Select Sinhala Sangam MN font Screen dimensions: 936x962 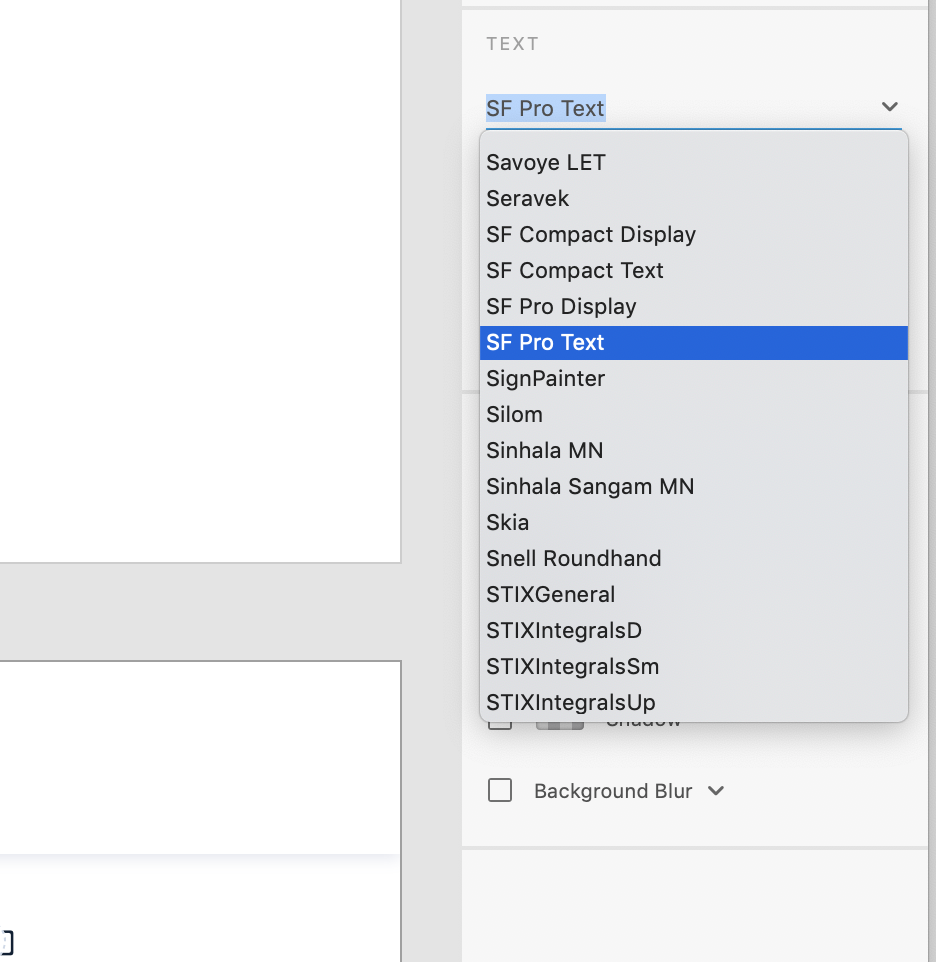[x=590, y=486]
